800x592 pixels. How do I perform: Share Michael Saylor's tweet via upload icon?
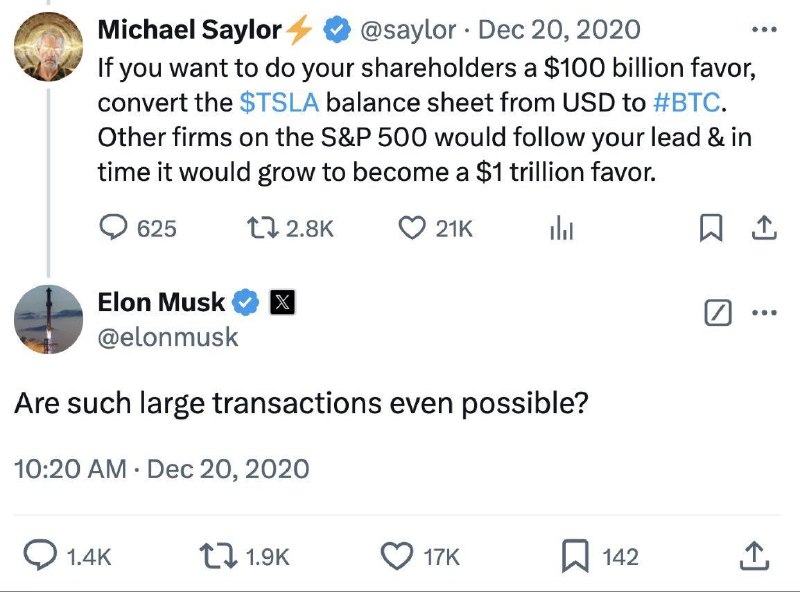click(x=764, y=228)
